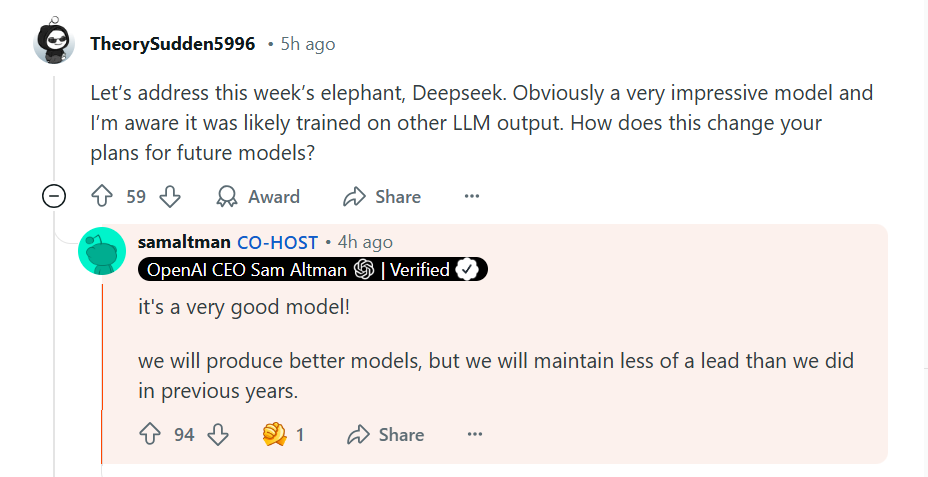Click samaltman's green avatar
928x477 pixels.
coord(102,251)
